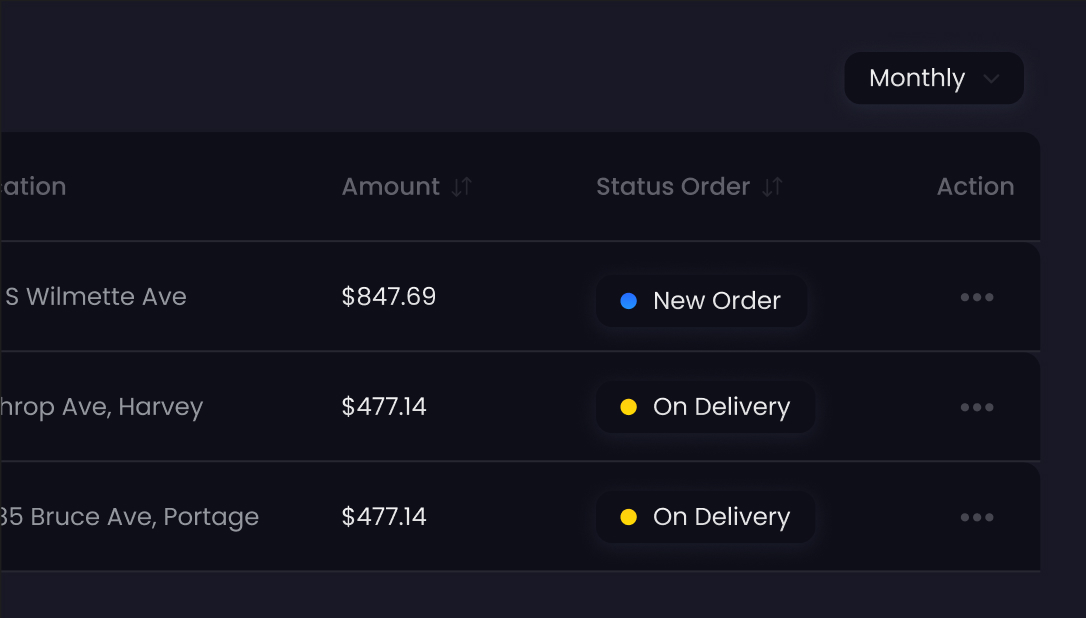Select On Delivery badge for Harvey order
1086x618 pixels.
point(706,407)
